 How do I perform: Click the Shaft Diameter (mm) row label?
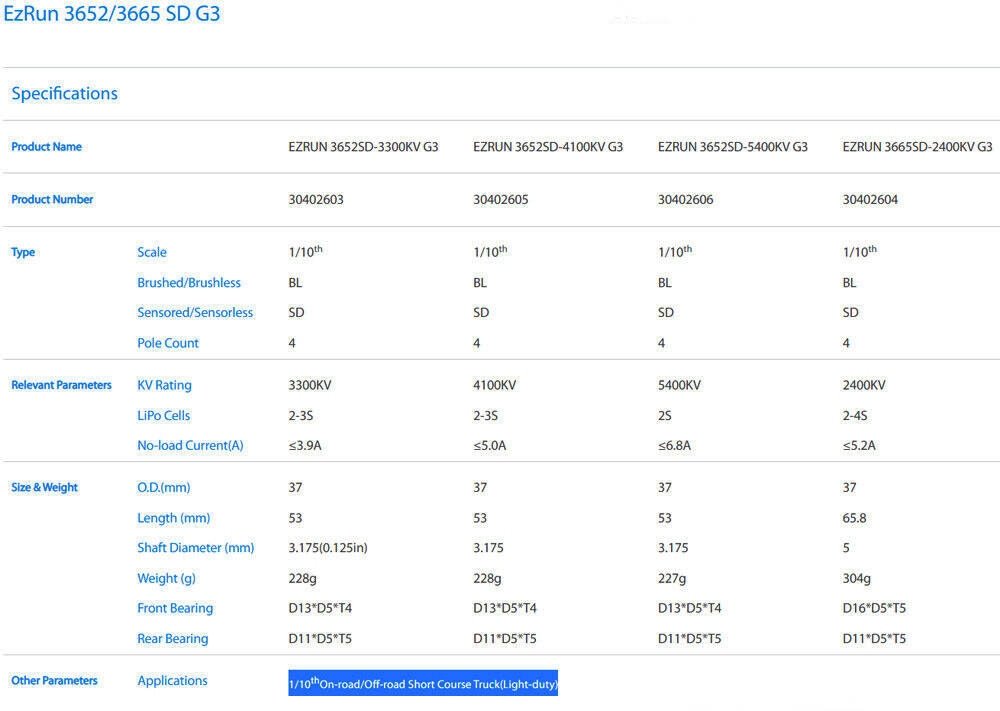[x=195, y=548]
